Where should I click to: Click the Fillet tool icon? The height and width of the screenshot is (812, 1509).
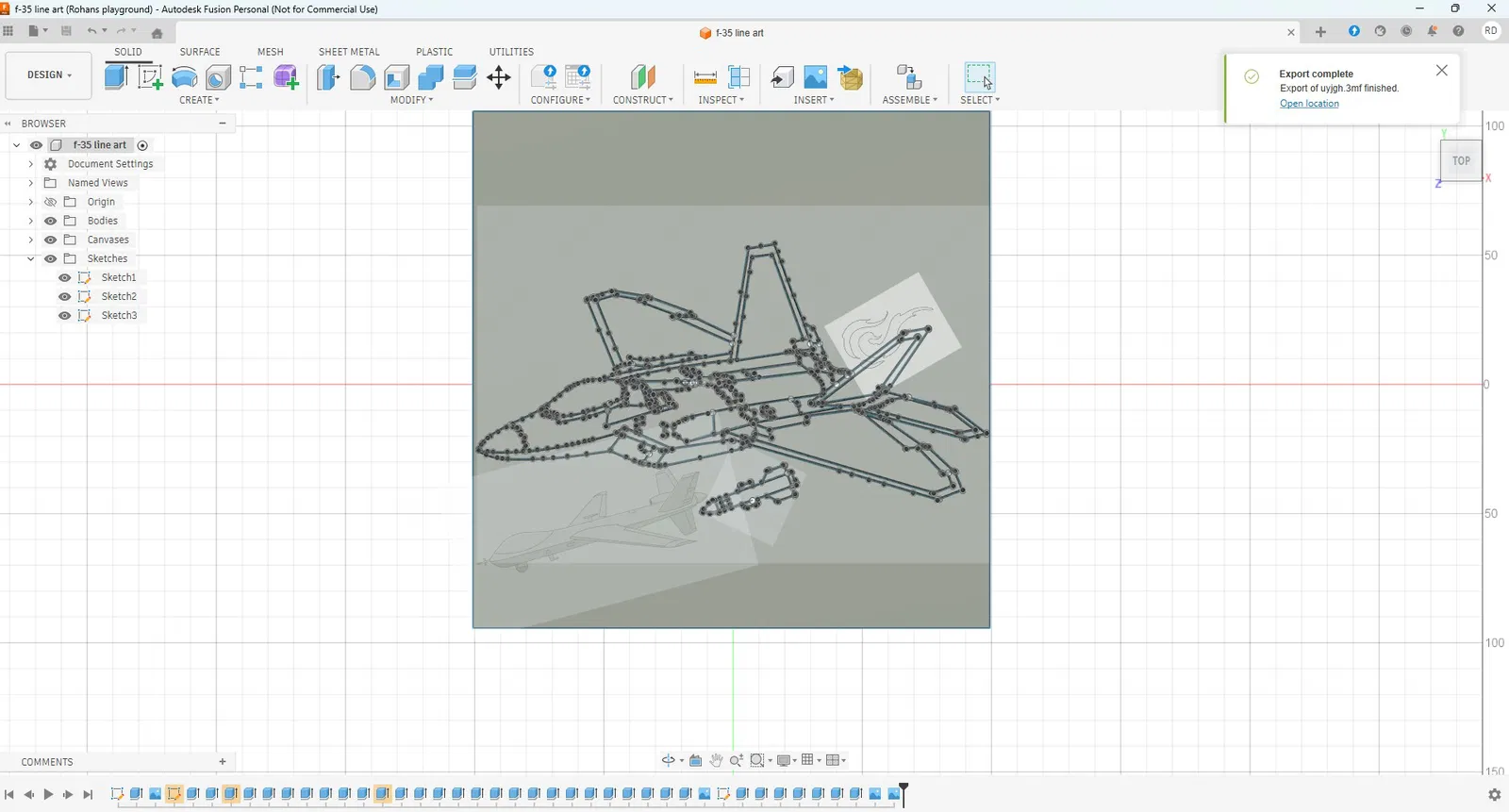pos(362,77)
